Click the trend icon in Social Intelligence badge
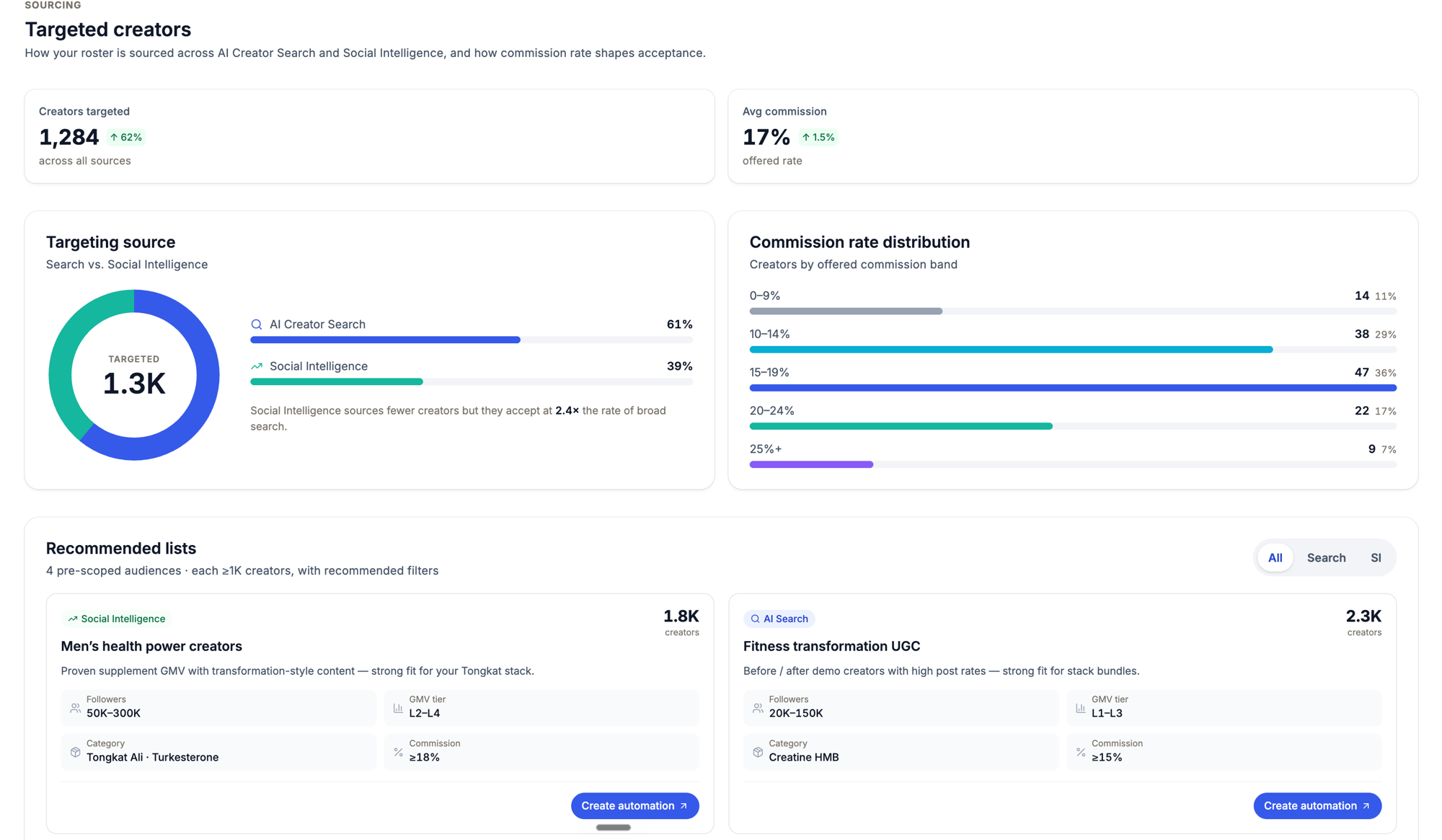Screen dimensions: 1442x840 (x=72, y=619)
